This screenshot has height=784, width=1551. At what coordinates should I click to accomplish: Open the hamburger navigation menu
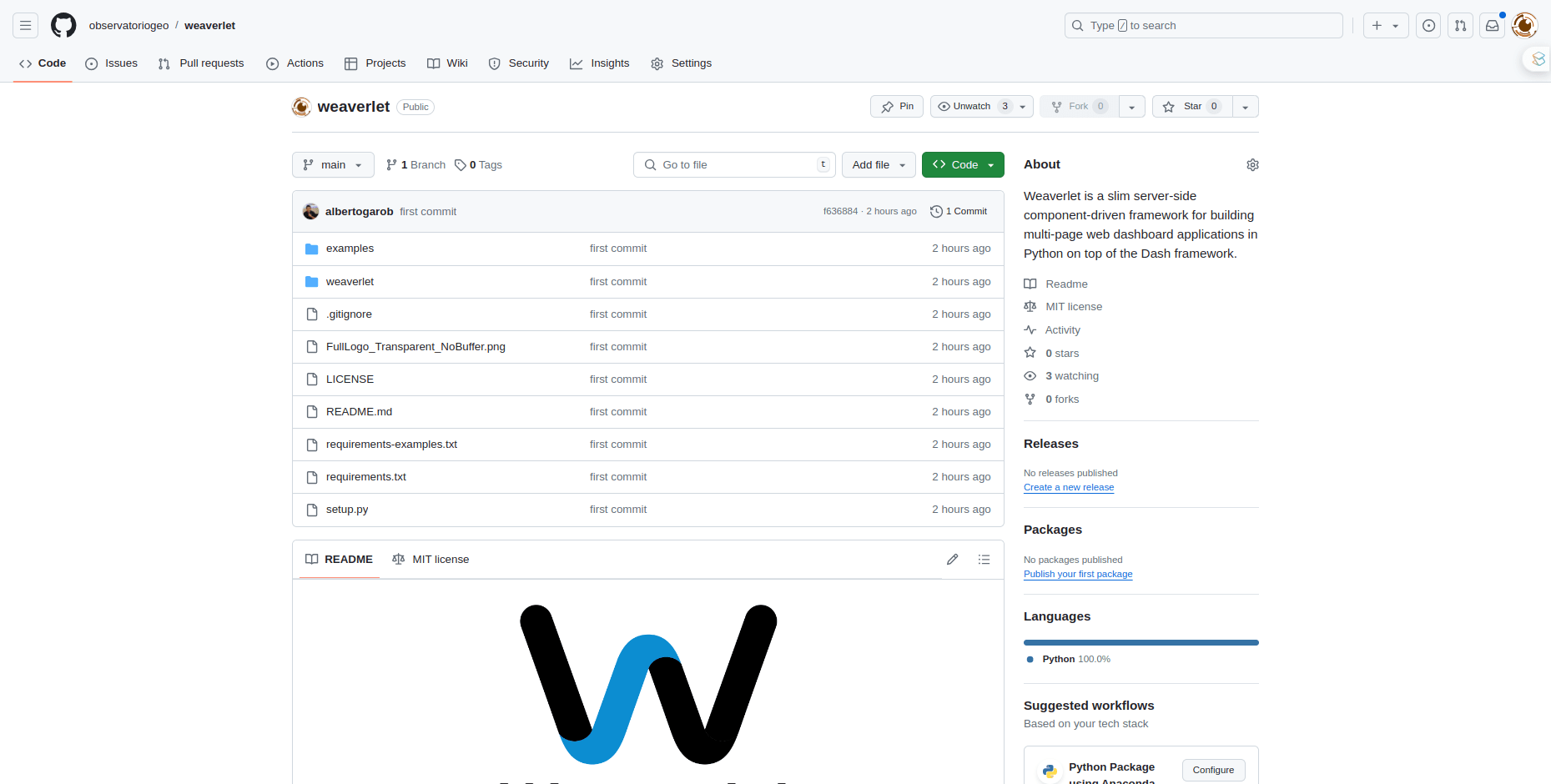point(26,26)
